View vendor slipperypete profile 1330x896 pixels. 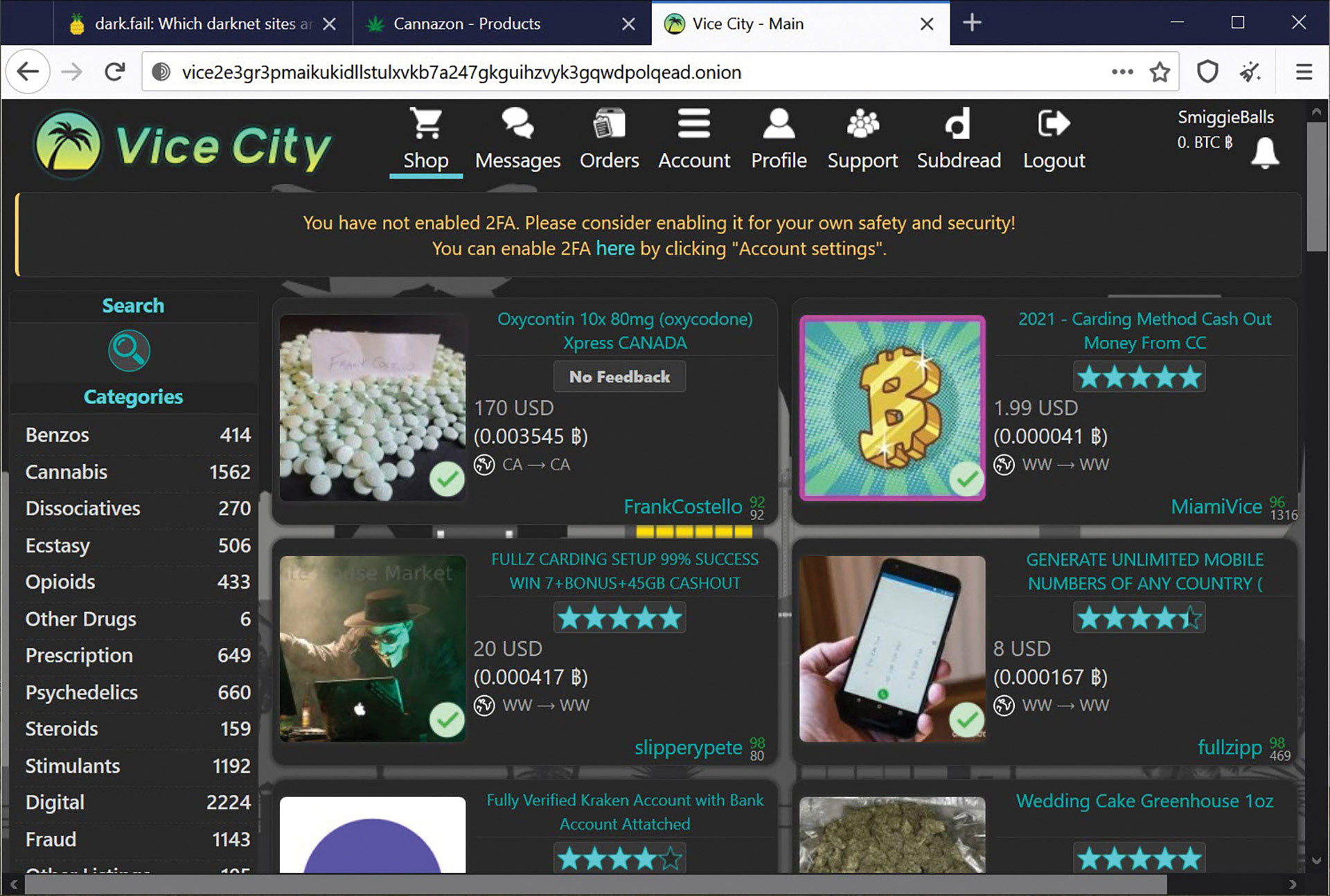(x=688, y=747)
